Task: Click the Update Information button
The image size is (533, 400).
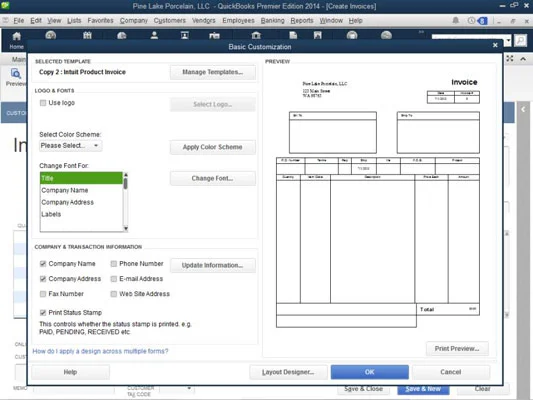Action: tap(212, 265)
